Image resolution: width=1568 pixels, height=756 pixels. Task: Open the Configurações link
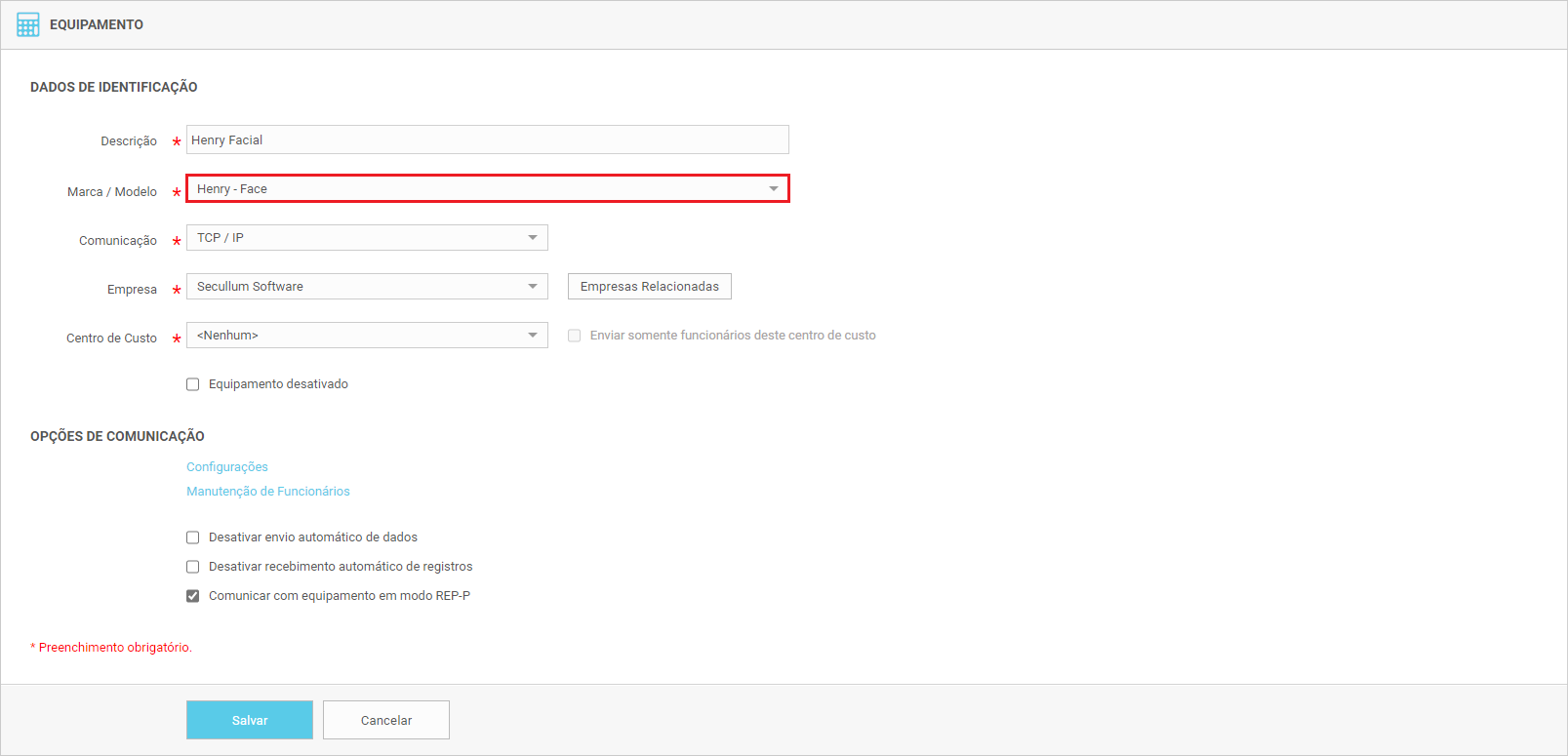227,466
